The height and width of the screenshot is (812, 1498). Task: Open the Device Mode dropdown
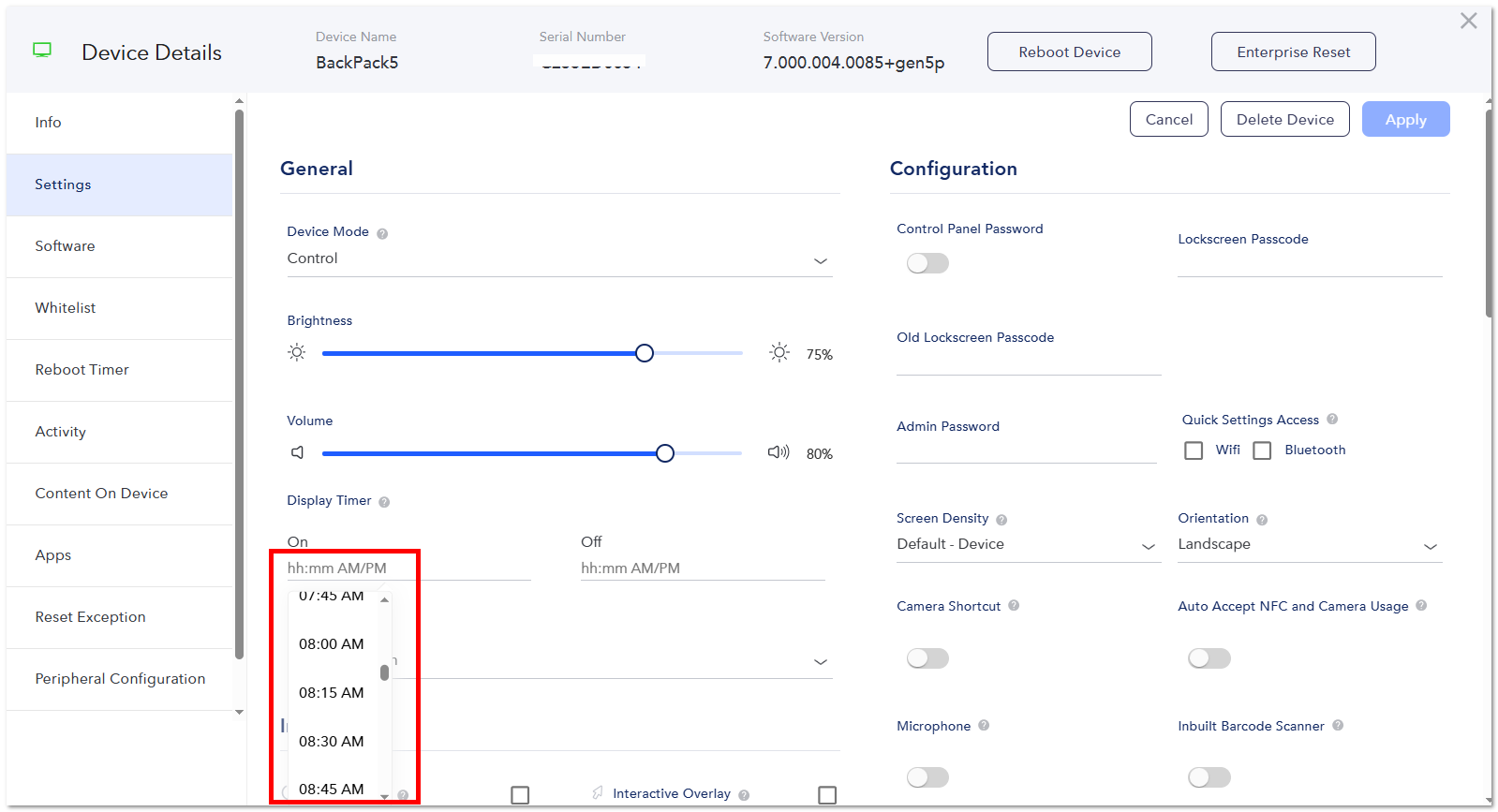click(559, 259)
